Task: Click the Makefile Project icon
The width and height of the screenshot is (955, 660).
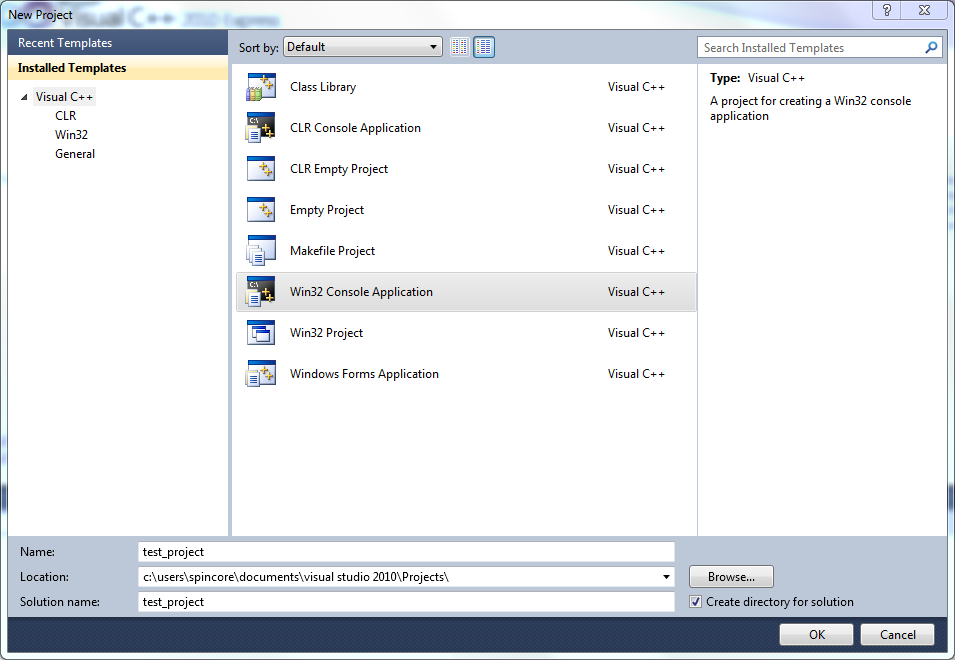Action: (260, 252)
